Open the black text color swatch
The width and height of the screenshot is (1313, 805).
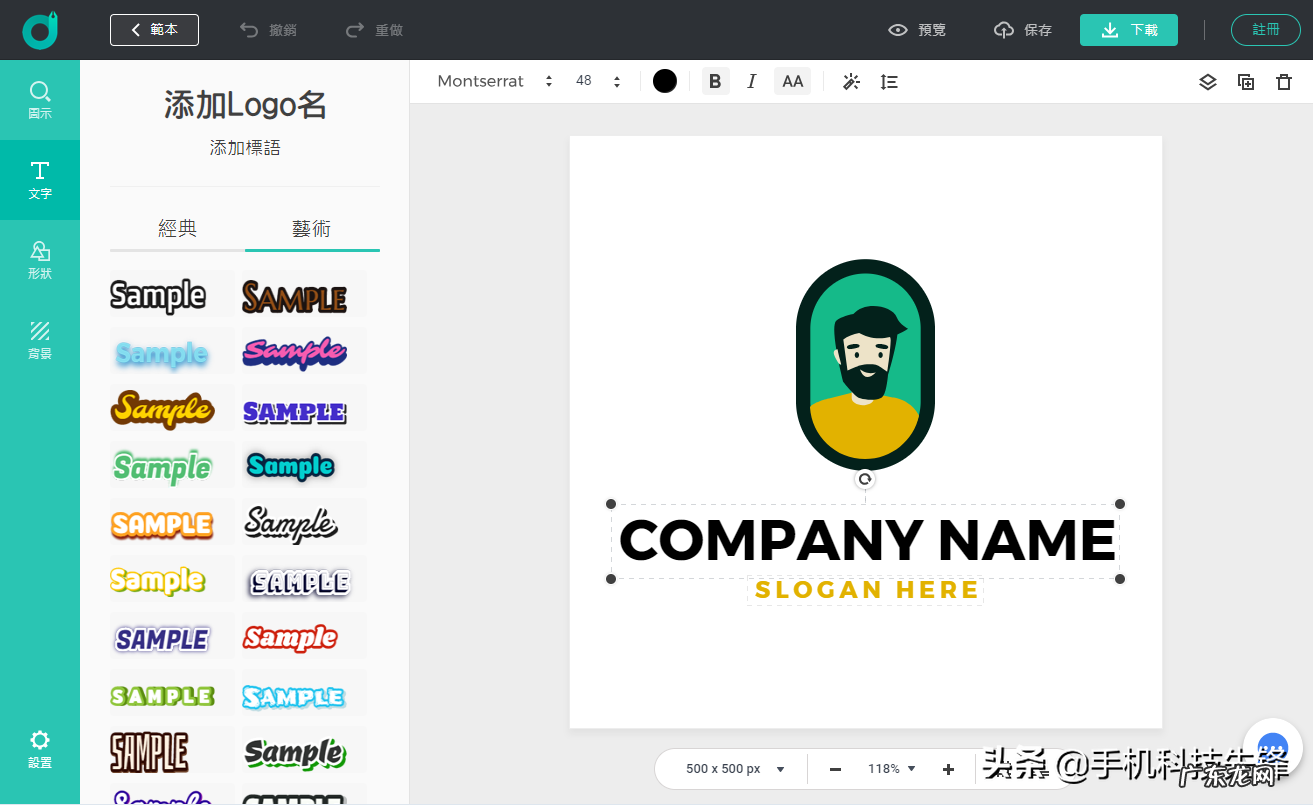coord(665,82)
